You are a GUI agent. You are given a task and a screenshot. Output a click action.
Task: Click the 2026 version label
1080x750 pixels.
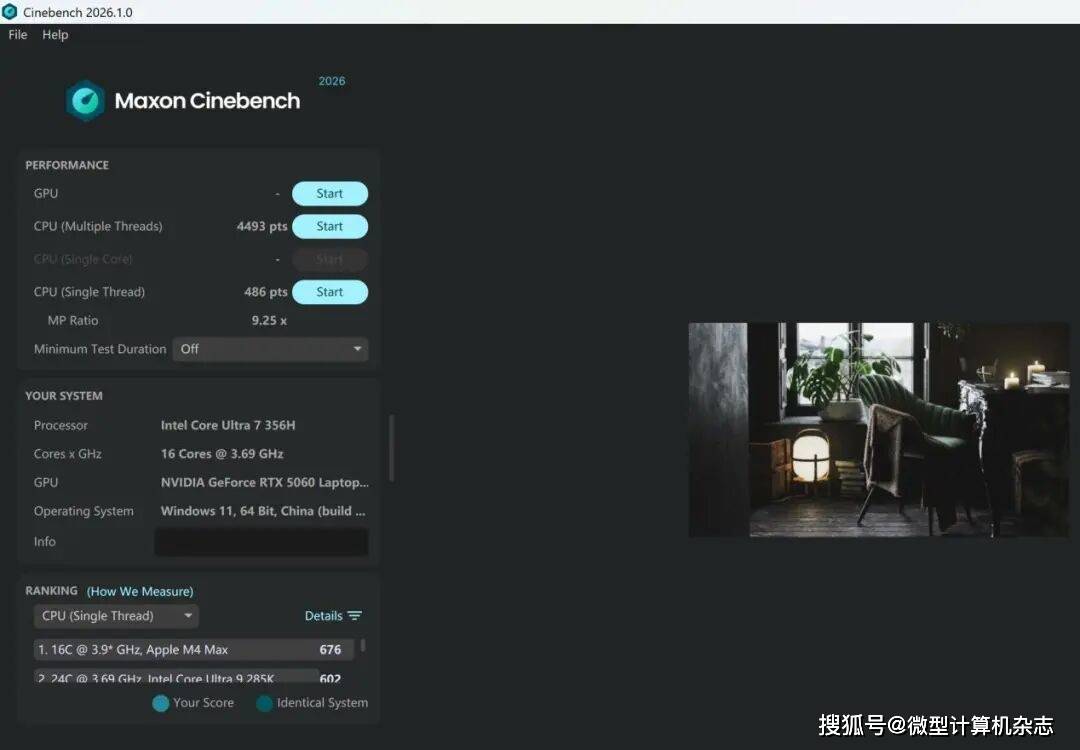tap(331, 81)
